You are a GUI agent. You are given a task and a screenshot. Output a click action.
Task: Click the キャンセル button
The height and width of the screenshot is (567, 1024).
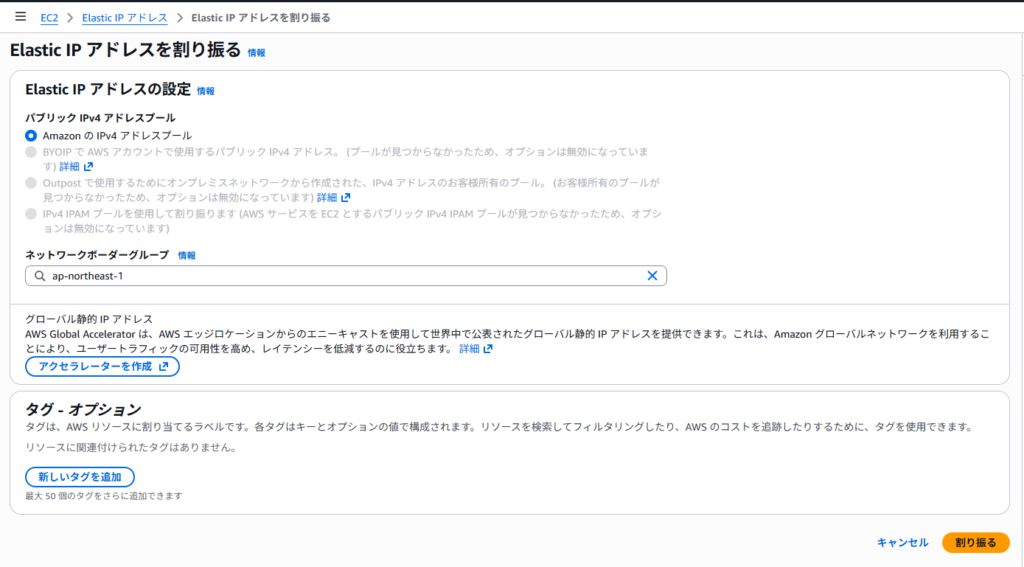902,542
